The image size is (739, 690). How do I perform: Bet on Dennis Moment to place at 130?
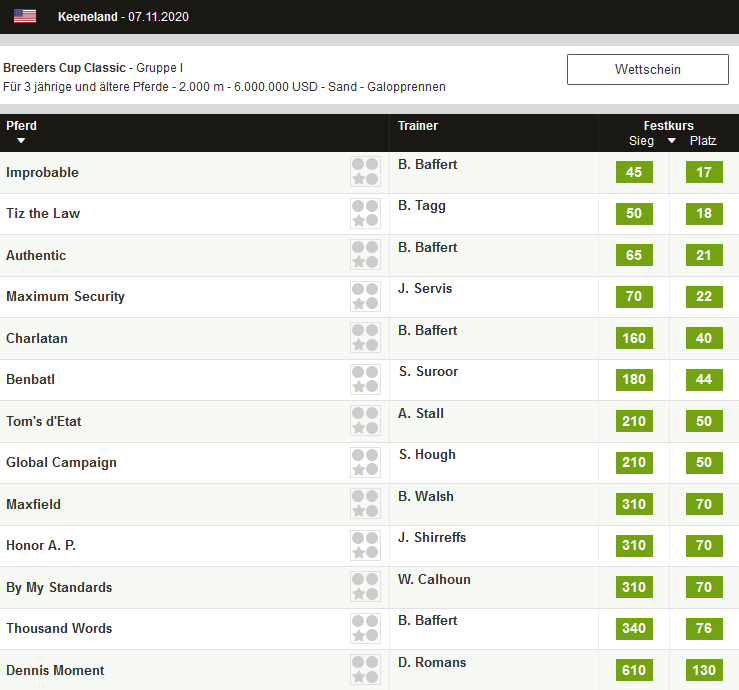[704, 670]
